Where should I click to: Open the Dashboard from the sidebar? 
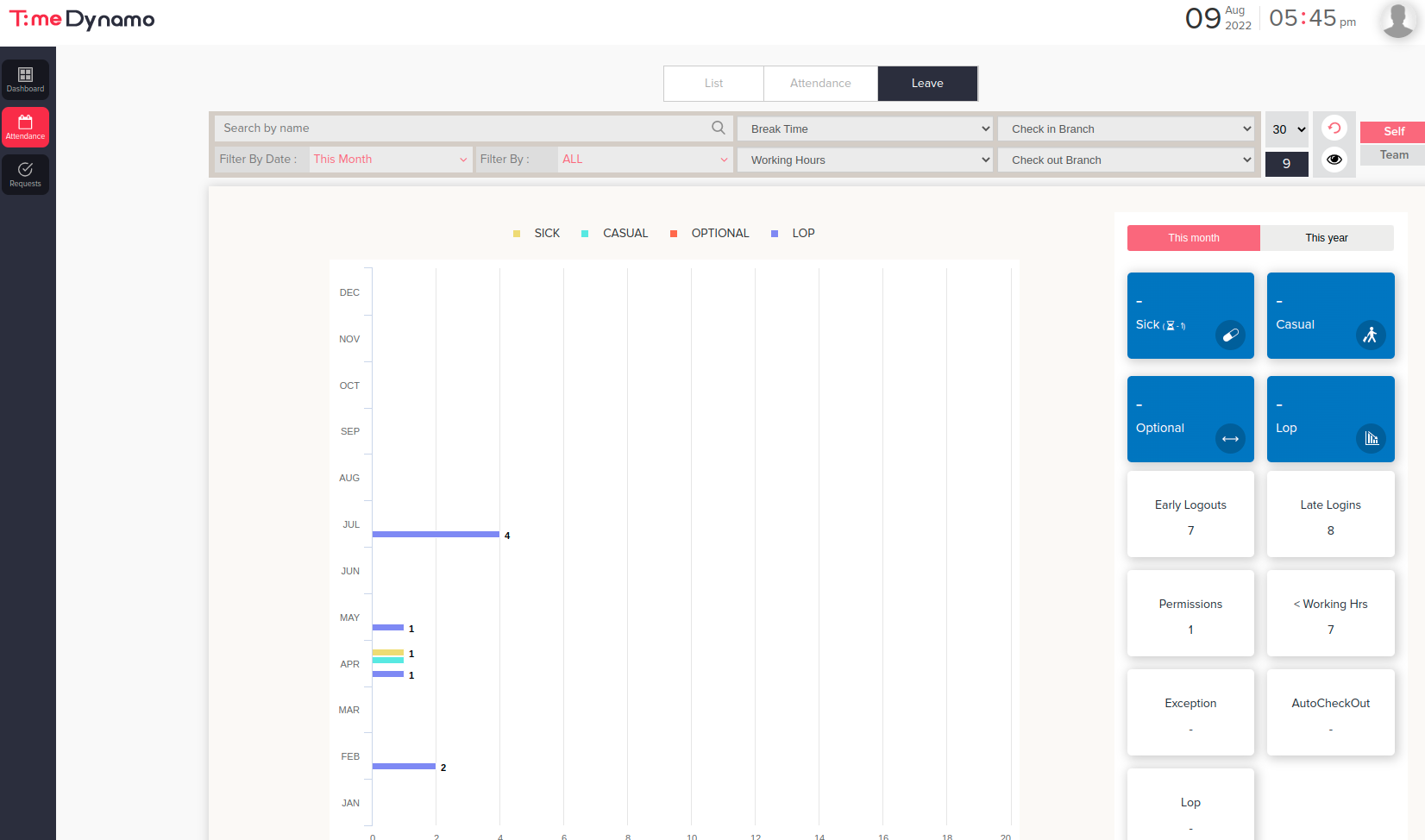click(25, 79)
